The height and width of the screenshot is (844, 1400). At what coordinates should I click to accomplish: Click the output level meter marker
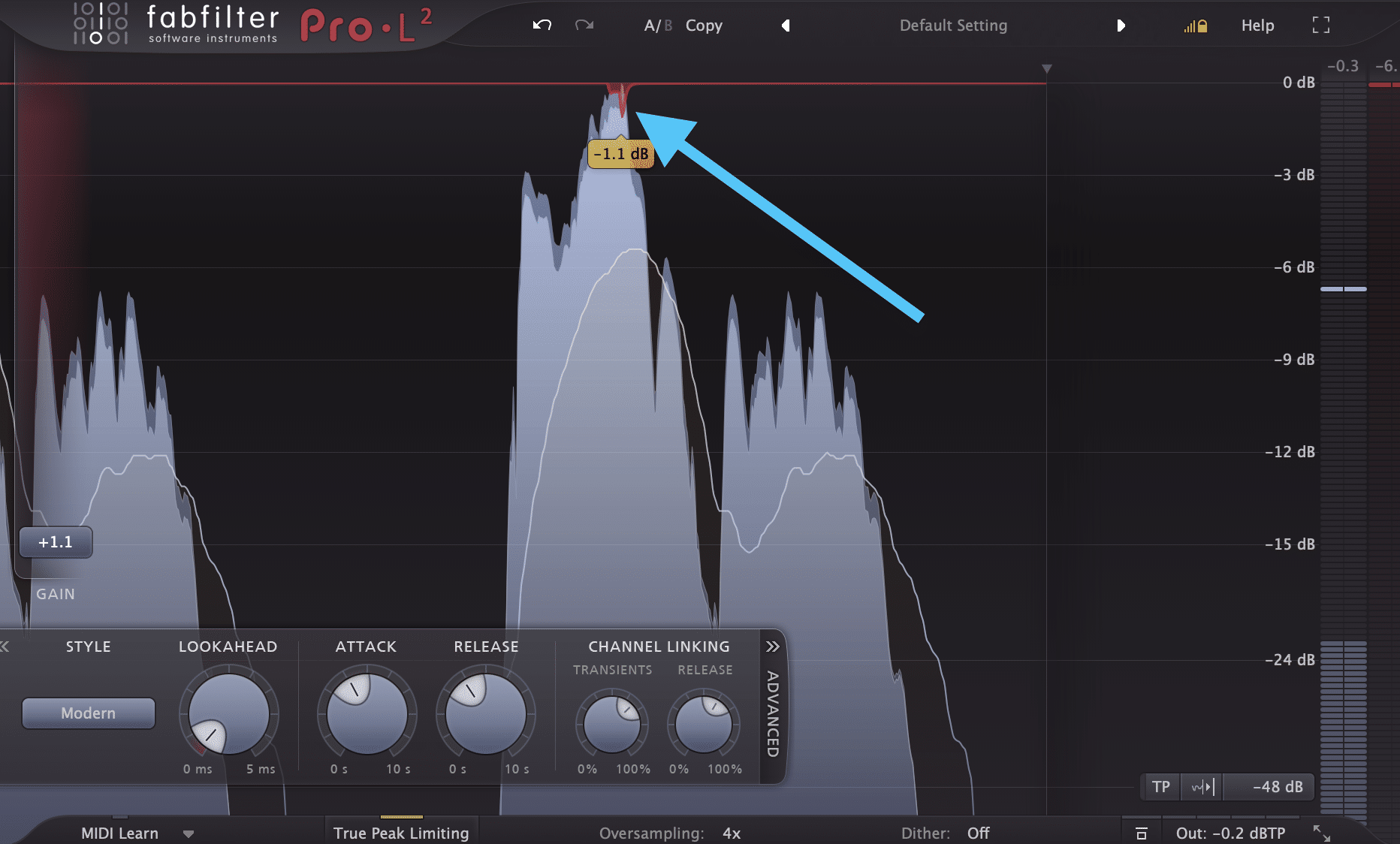coord(1344,289)
